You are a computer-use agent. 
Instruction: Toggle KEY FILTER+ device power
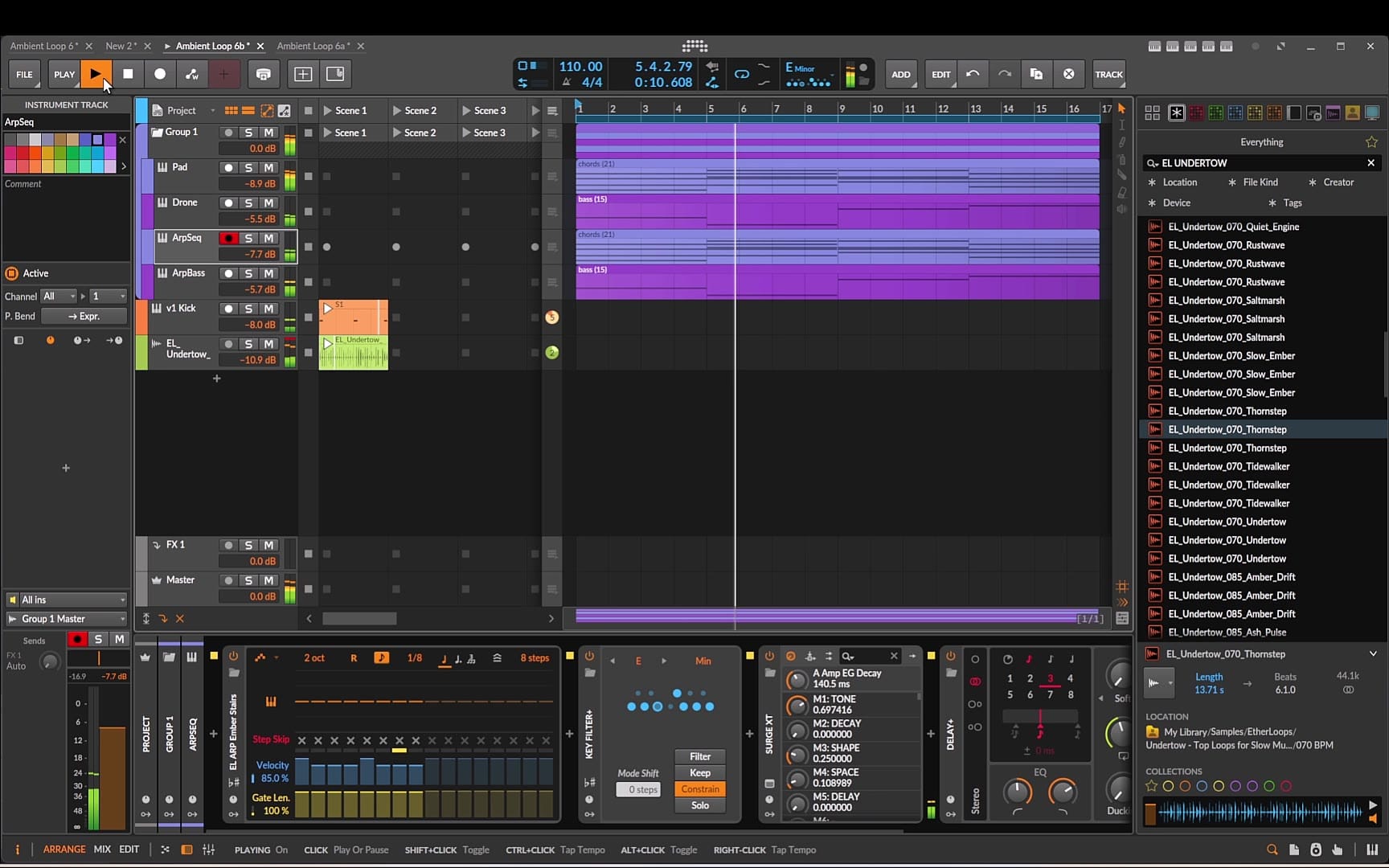(589, 657)
